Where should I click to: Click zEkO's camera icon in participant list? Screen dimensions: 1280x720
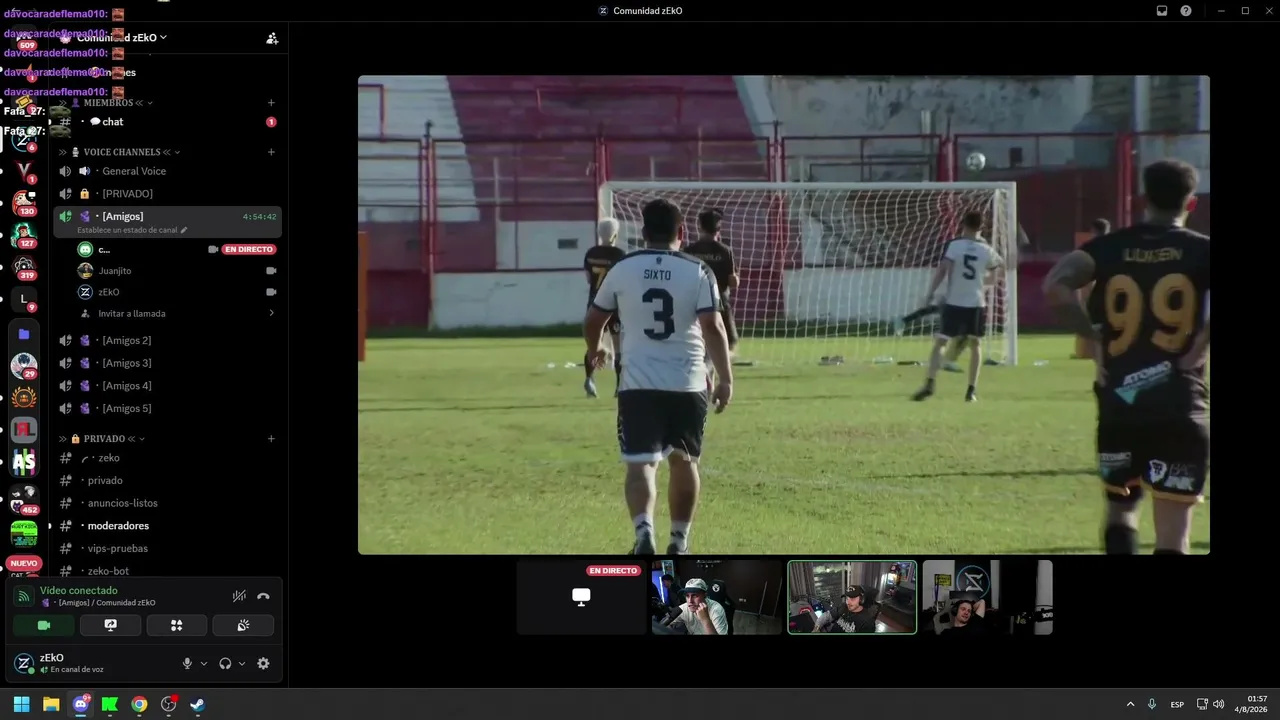pos(271,292)
